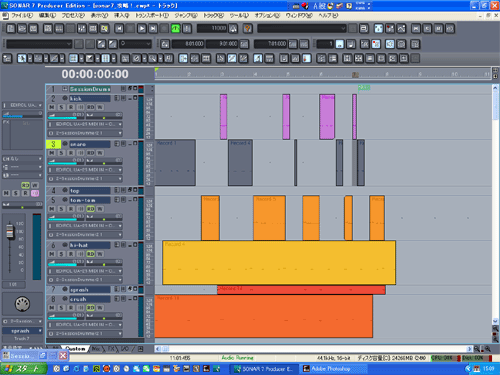Click the hi-hat track name field
This screenshot has width=500, height=375.
89,245
